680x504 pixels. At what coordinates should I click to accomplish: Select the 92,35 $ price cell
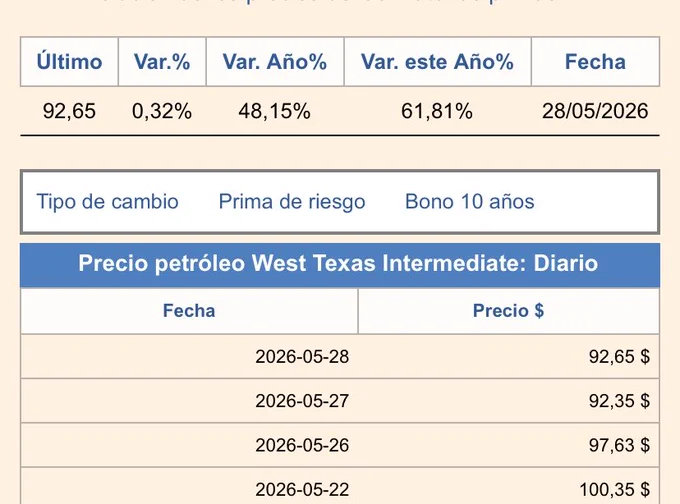pos(619,401)
